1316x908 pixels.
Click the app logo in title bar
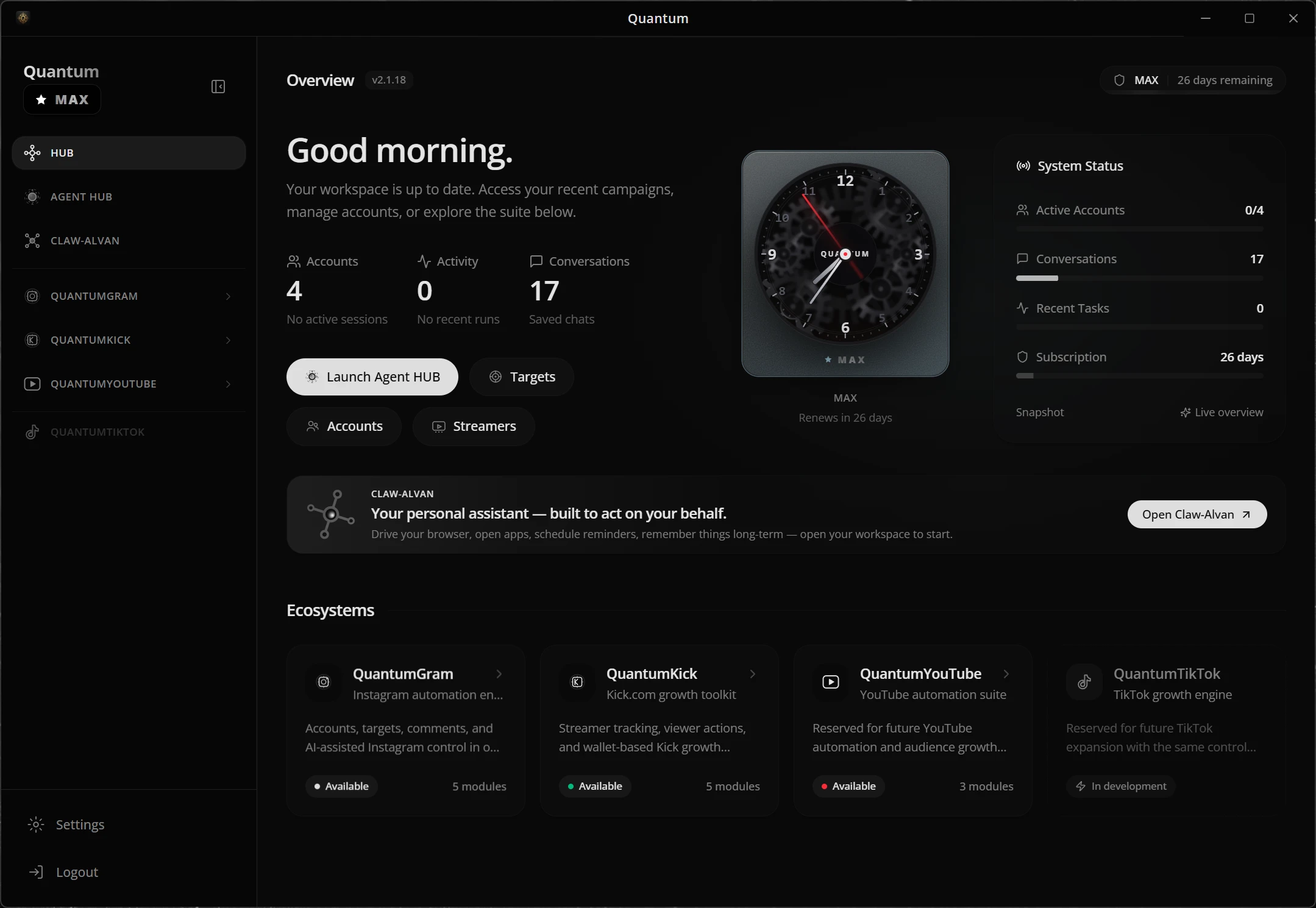click(x=23, y=18)
